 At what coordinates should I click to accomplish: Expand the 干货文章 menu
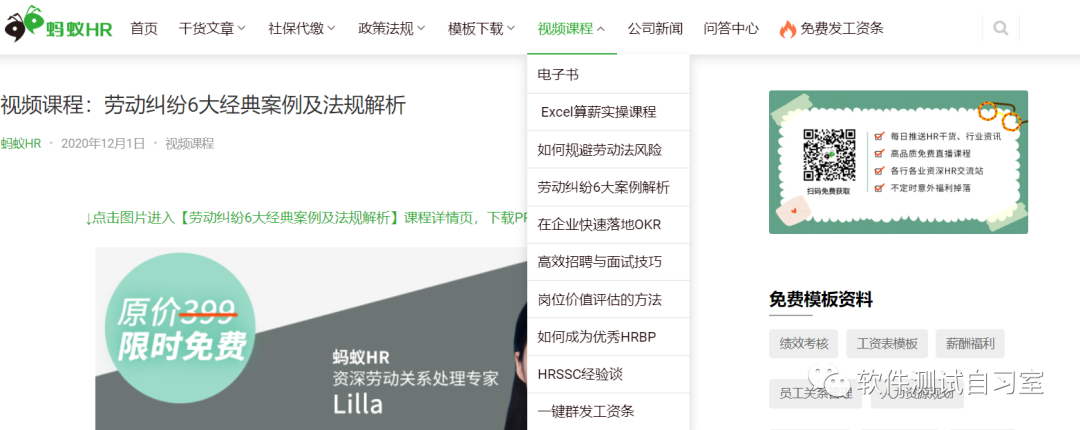[212, 28]
